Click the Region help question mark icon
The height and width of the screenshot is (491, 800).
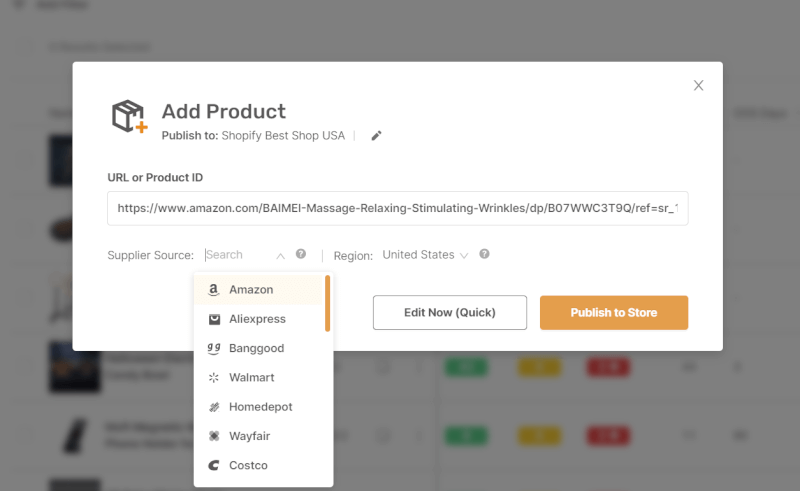pyautogui.click(x=484, y=254)
